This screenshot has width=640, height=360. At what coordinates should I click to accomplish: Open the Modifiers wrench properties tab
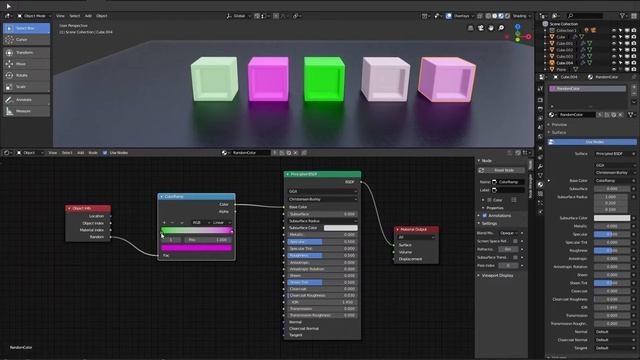click(540, 167)
